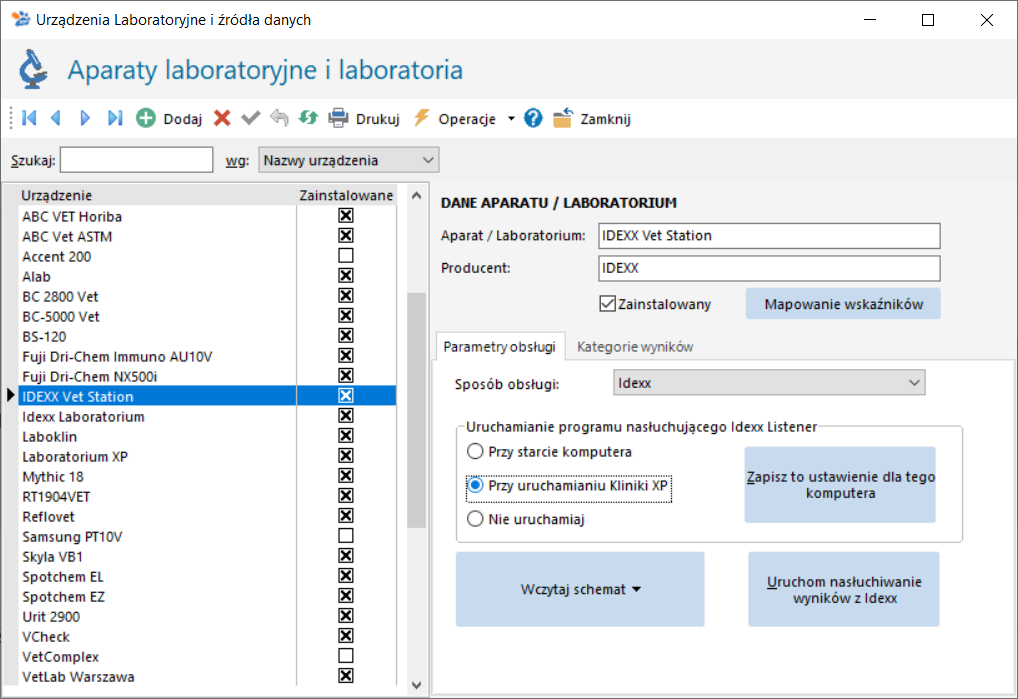Click the Producent text field
Viewport: 1018px width, 699px height.
coord(769,268)
